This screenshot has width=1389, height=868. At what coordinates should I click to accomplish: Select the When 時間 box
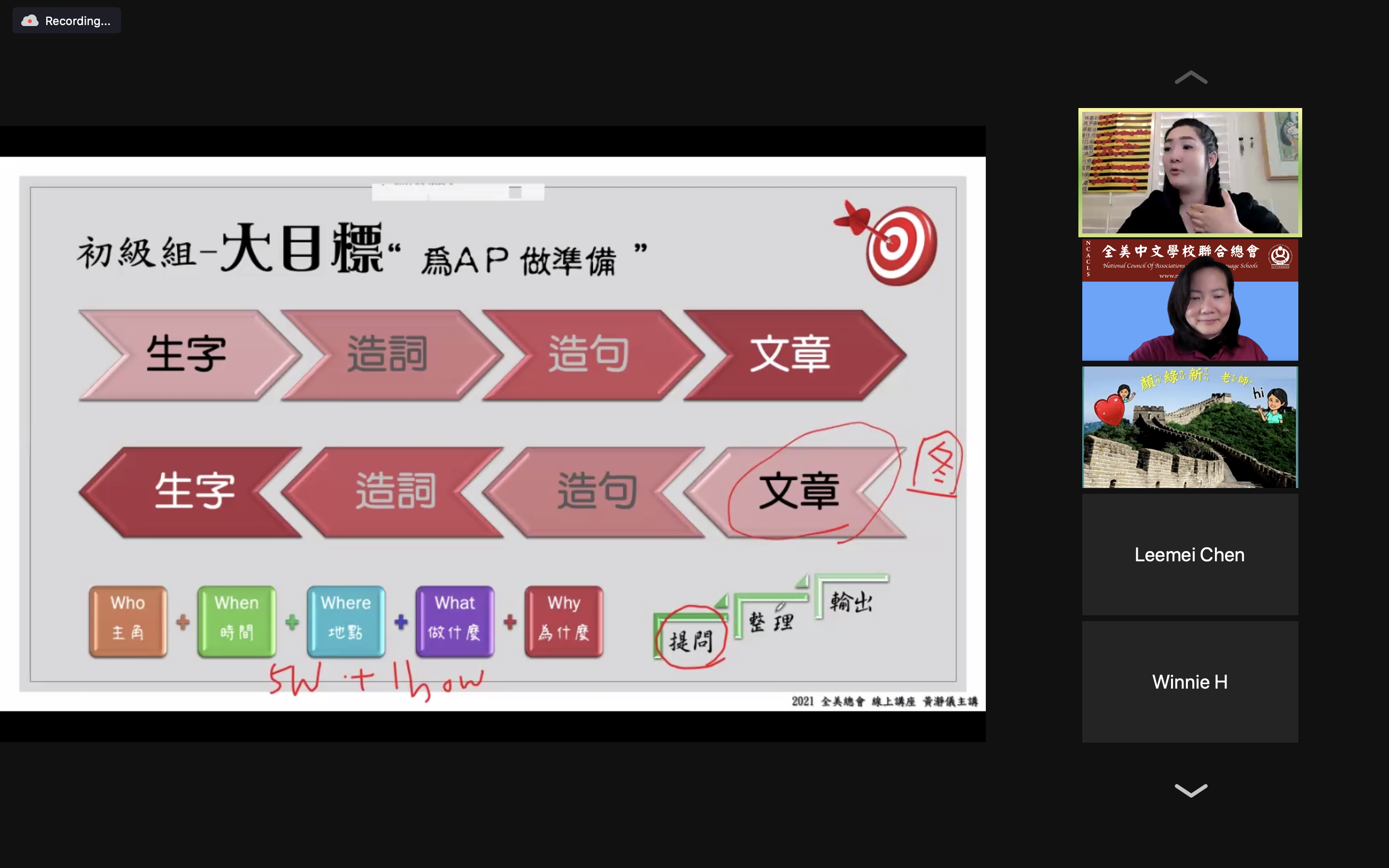click(x=236, y=621)
